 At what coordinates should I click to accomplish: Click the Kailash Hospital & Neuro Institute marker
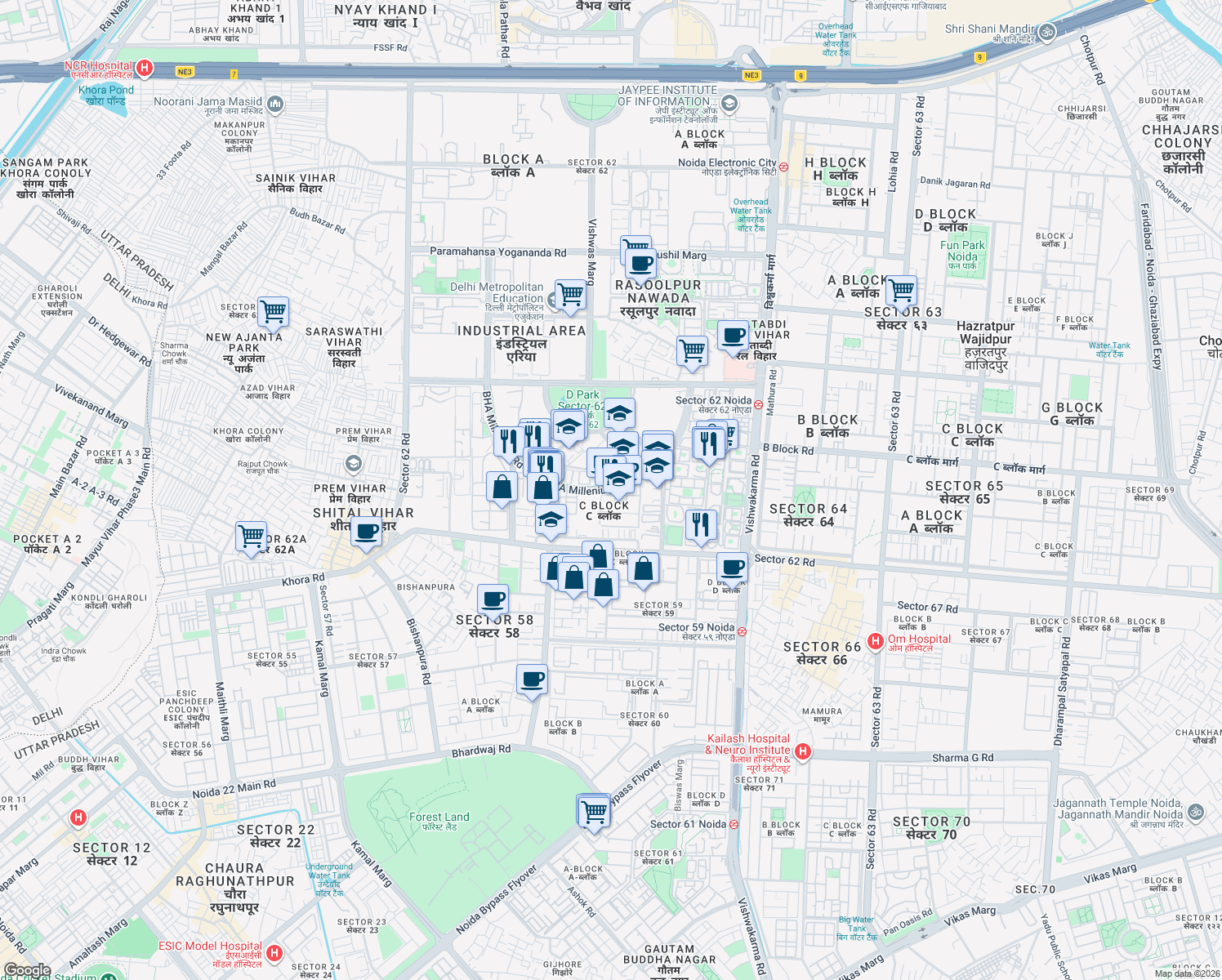[x=804, y=751]
